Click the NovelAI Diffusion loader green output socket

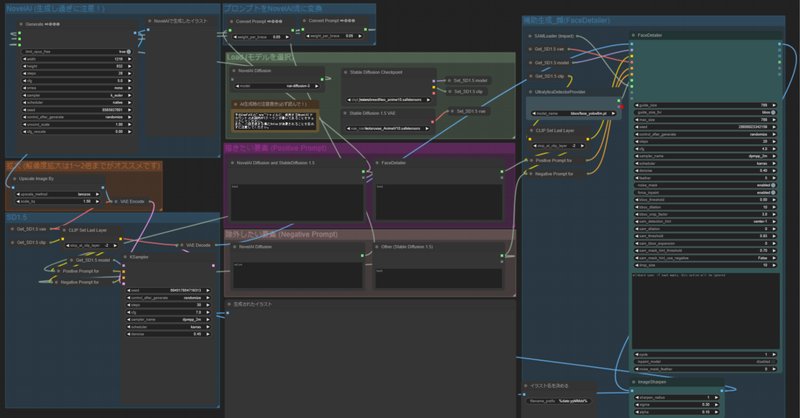tap(322, 79)
